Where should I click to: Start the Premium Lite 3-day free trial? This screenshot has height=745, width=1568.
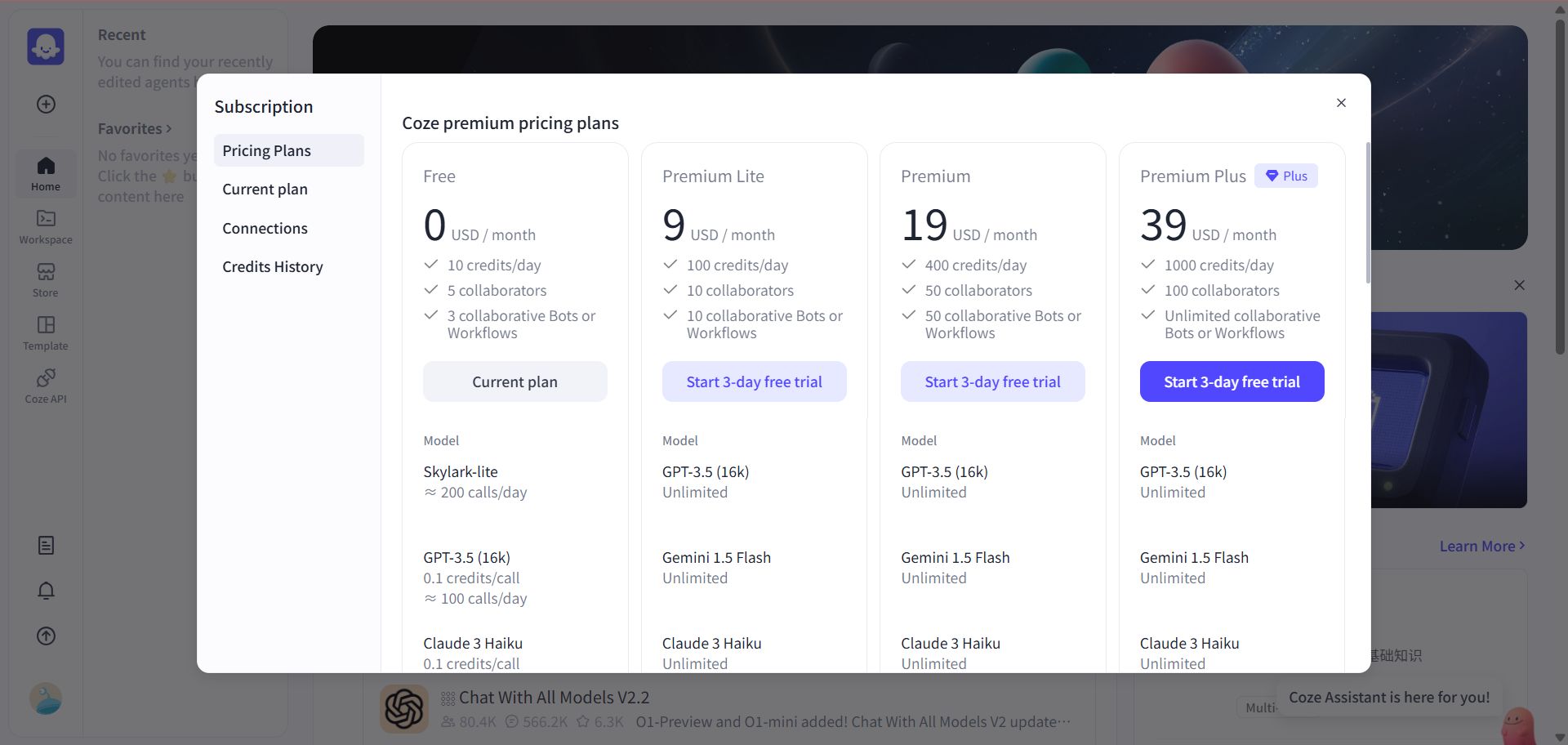754,381
